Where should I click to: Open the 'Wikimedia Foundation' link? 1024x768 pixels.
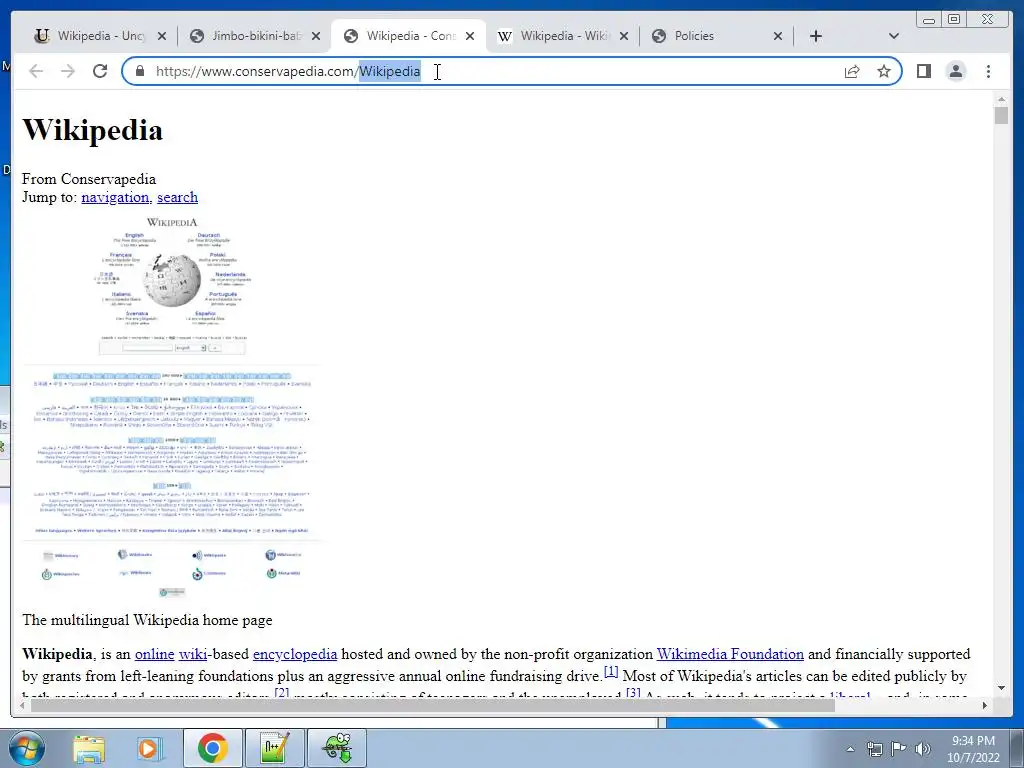730,654
